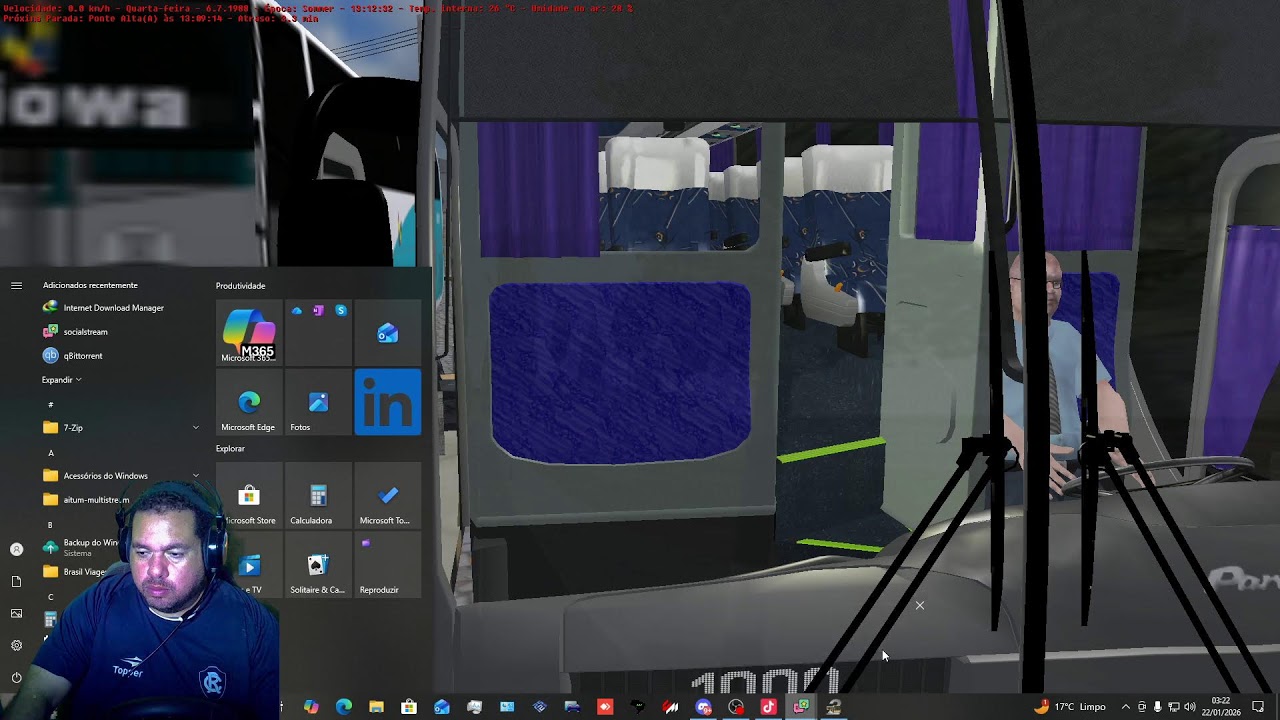Image resolution: width=1280 pixels, height=720 pixels.
Task: Open Pictures from the Start sidebar
Action: tap(16, 613)
